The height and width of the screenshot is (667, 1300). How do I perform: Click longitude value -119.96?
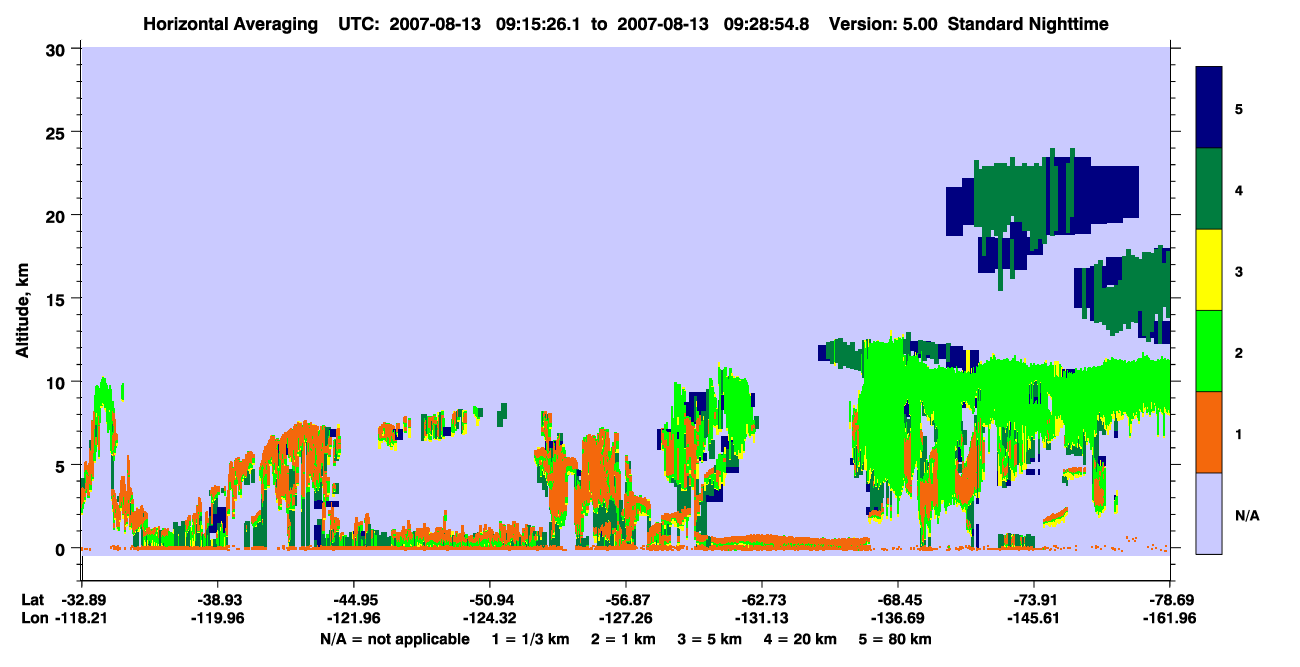pyautogui.click(x=218, y=617)
